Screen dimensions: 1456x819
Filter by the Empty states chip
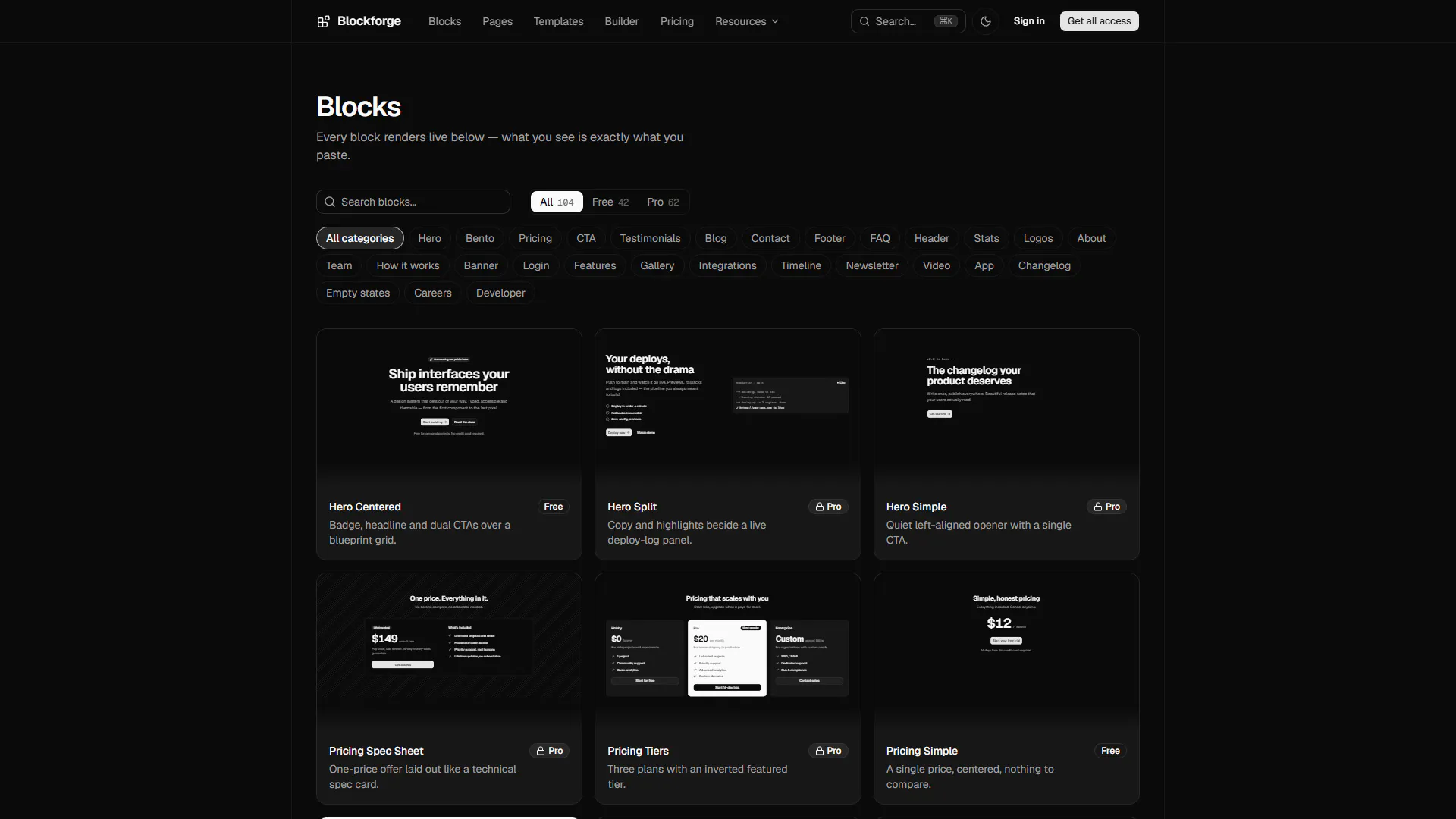click(358, 293)
